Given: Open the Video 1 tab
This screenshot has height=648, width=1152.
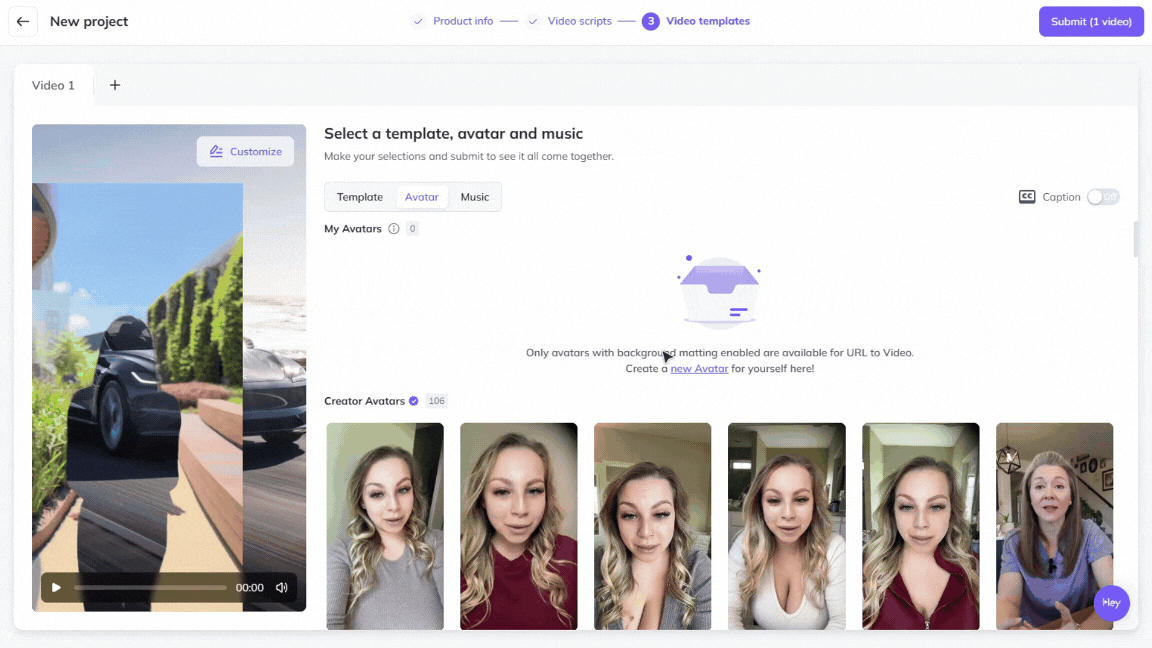Looking at the screenshot, I should (x=53, y=85).
